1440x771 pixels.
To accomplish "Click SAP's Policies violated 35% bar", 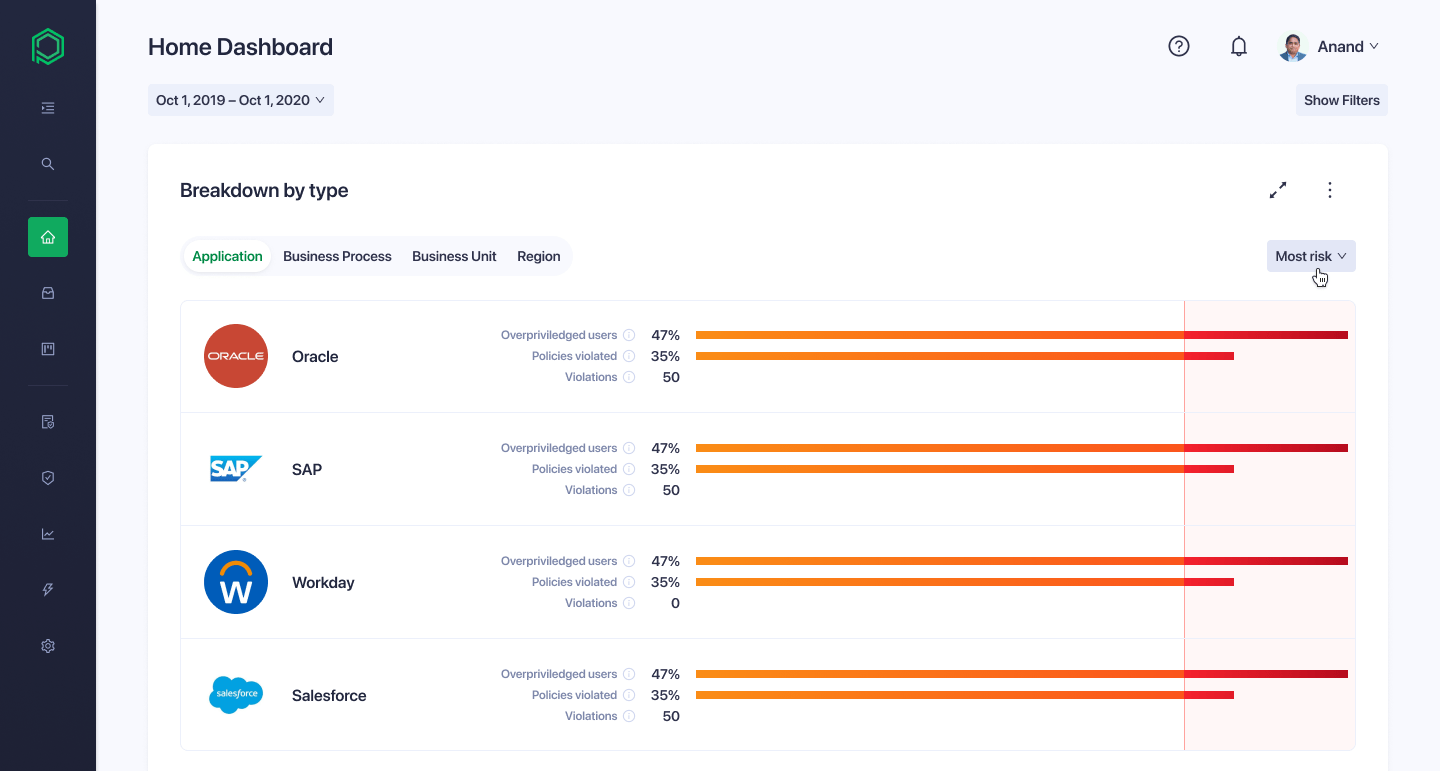I will 965,469.
